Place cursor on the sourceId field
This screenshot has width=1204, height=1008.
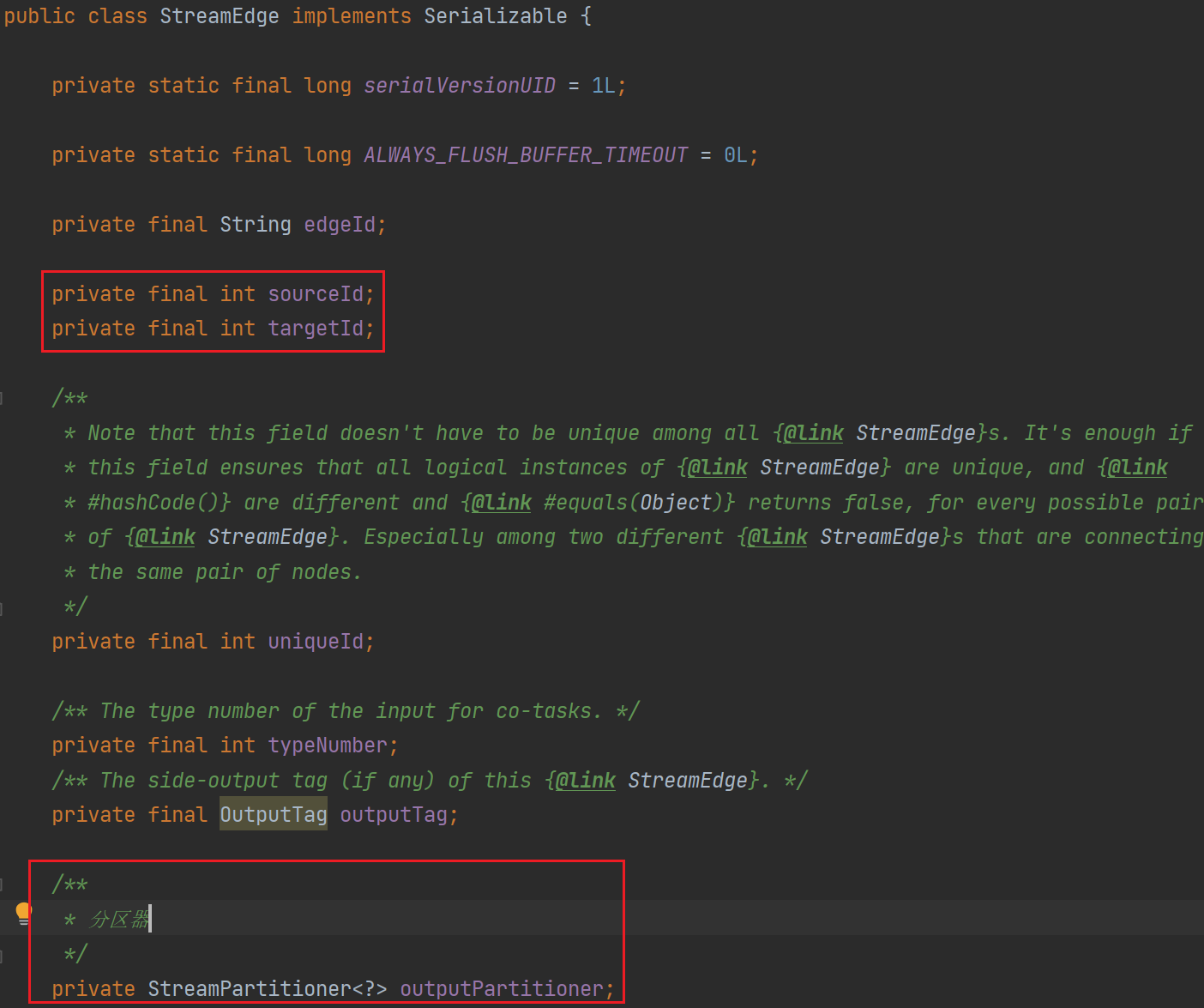pyautogui.click(x=316, y=294)
